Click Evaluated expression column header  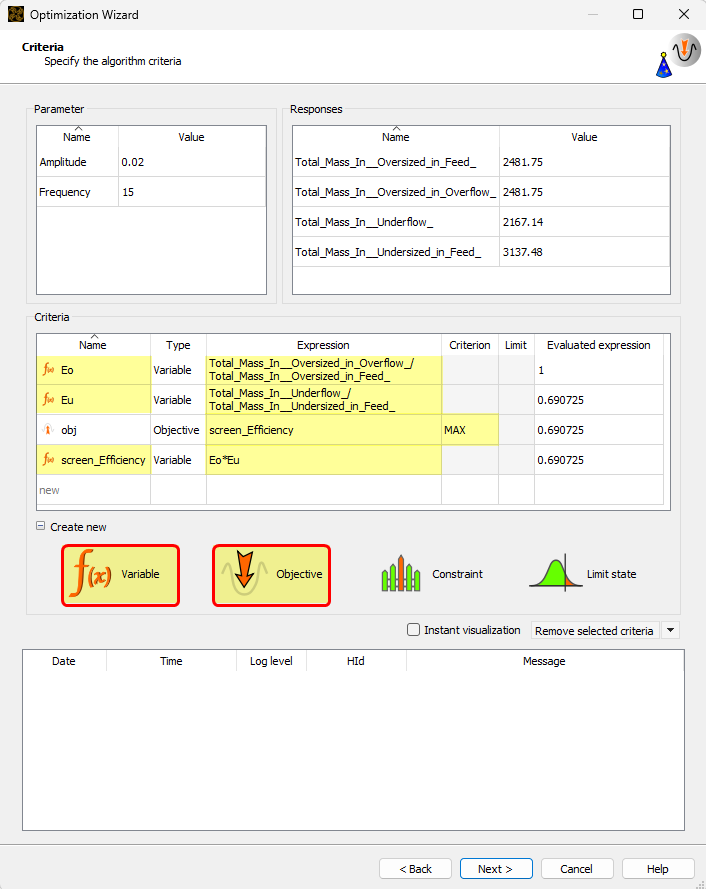599,345
